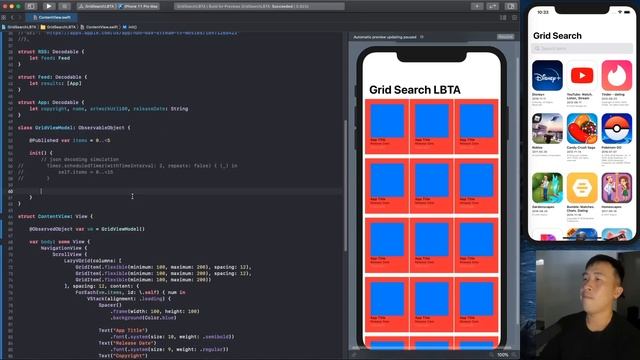The height and width of the screenshot is (360, 640).
Task: Click 'class GridViewModel: ObservableObject' line
Action: (x=74, y=128)
